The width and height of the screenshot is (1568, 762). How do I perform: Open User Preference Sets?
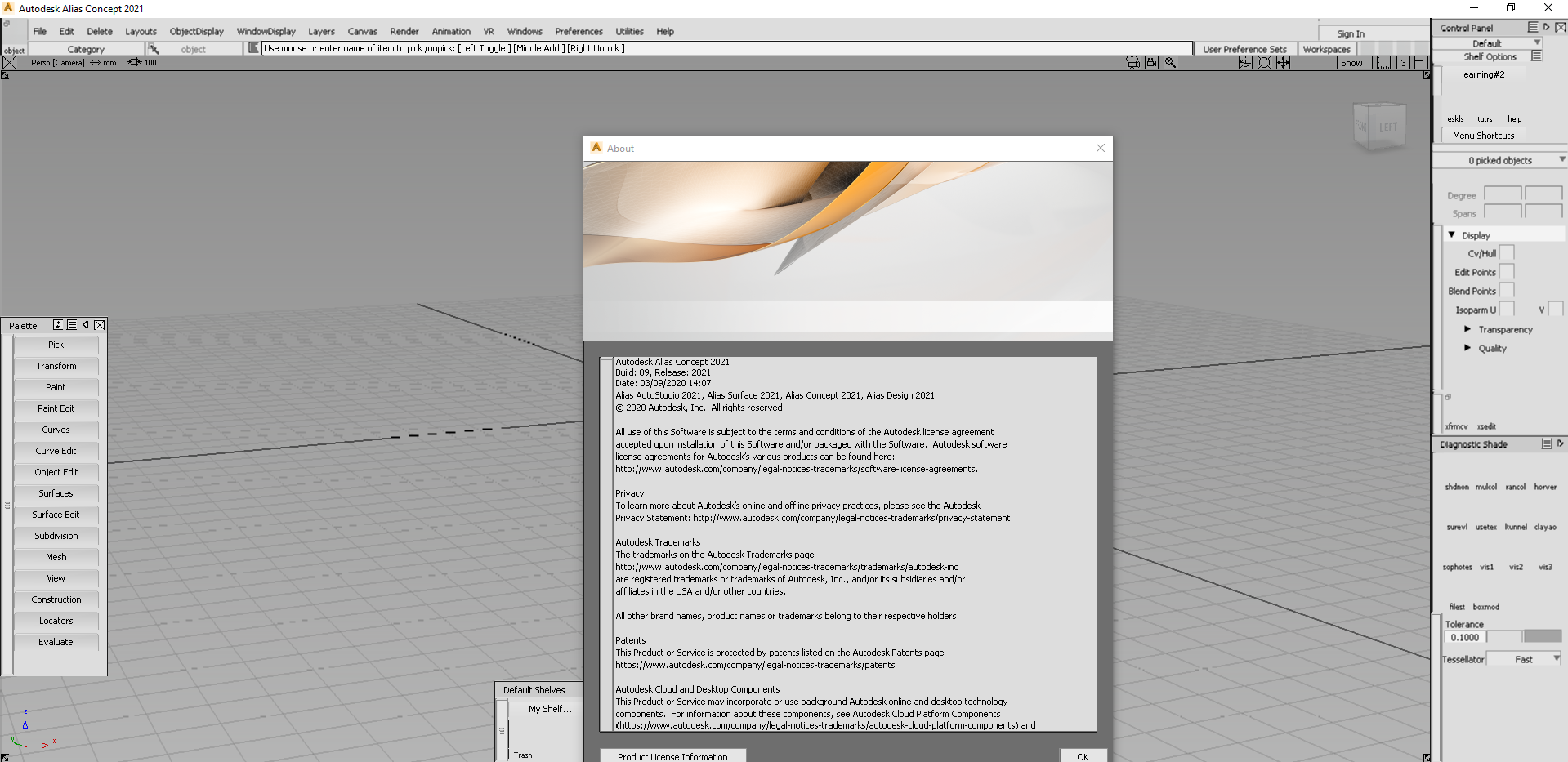tap(1244, 49)
